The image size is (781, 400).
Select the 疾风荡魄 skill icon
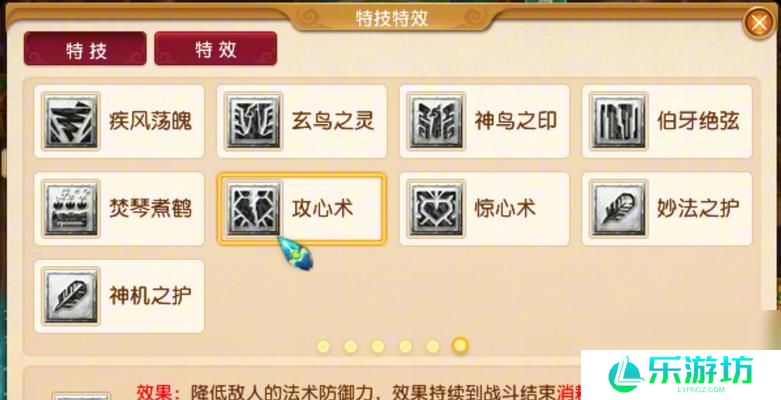tap(71, 121)
